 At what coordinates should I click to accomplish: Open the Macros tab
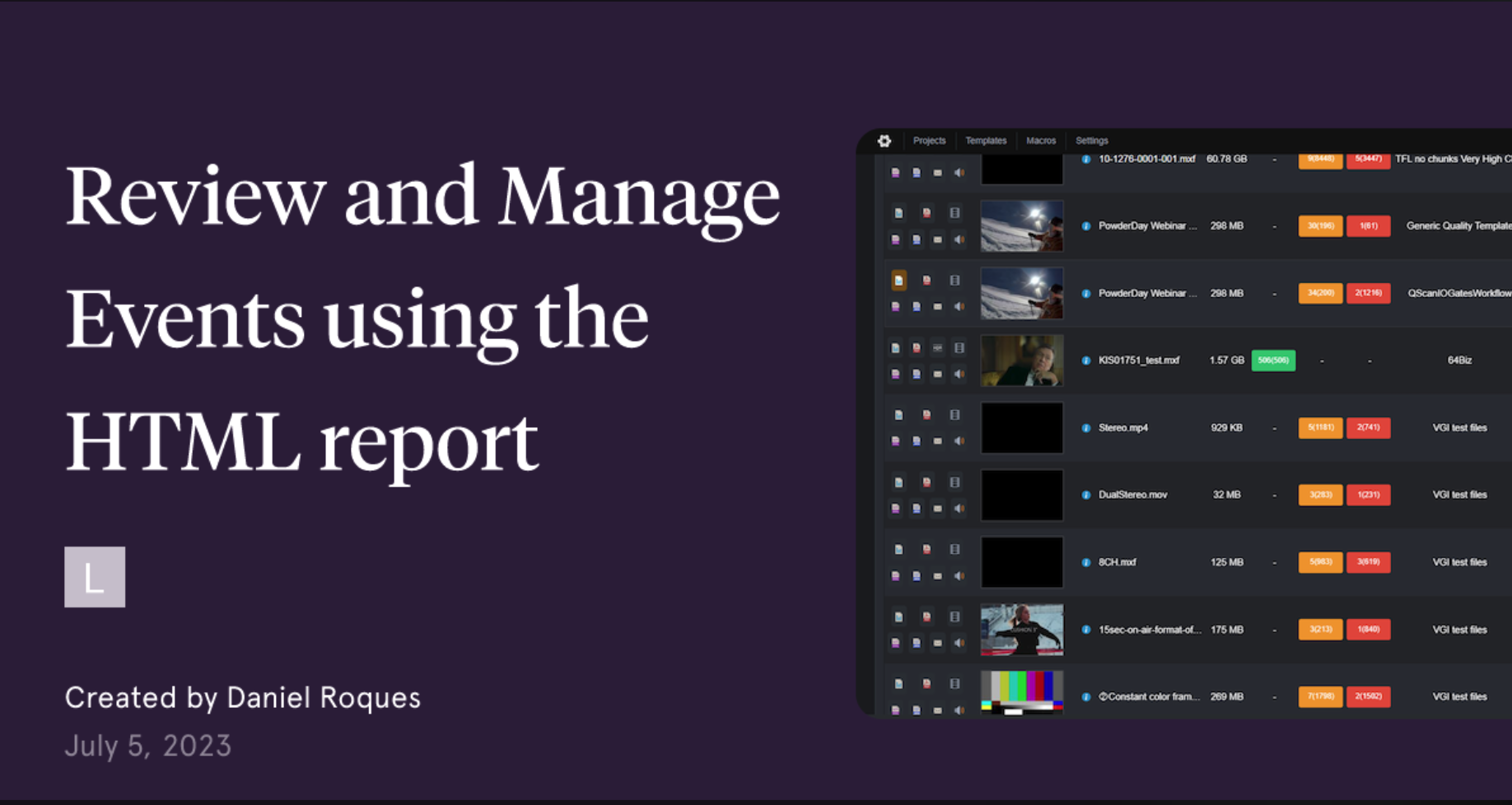(x=1041, y=141)
